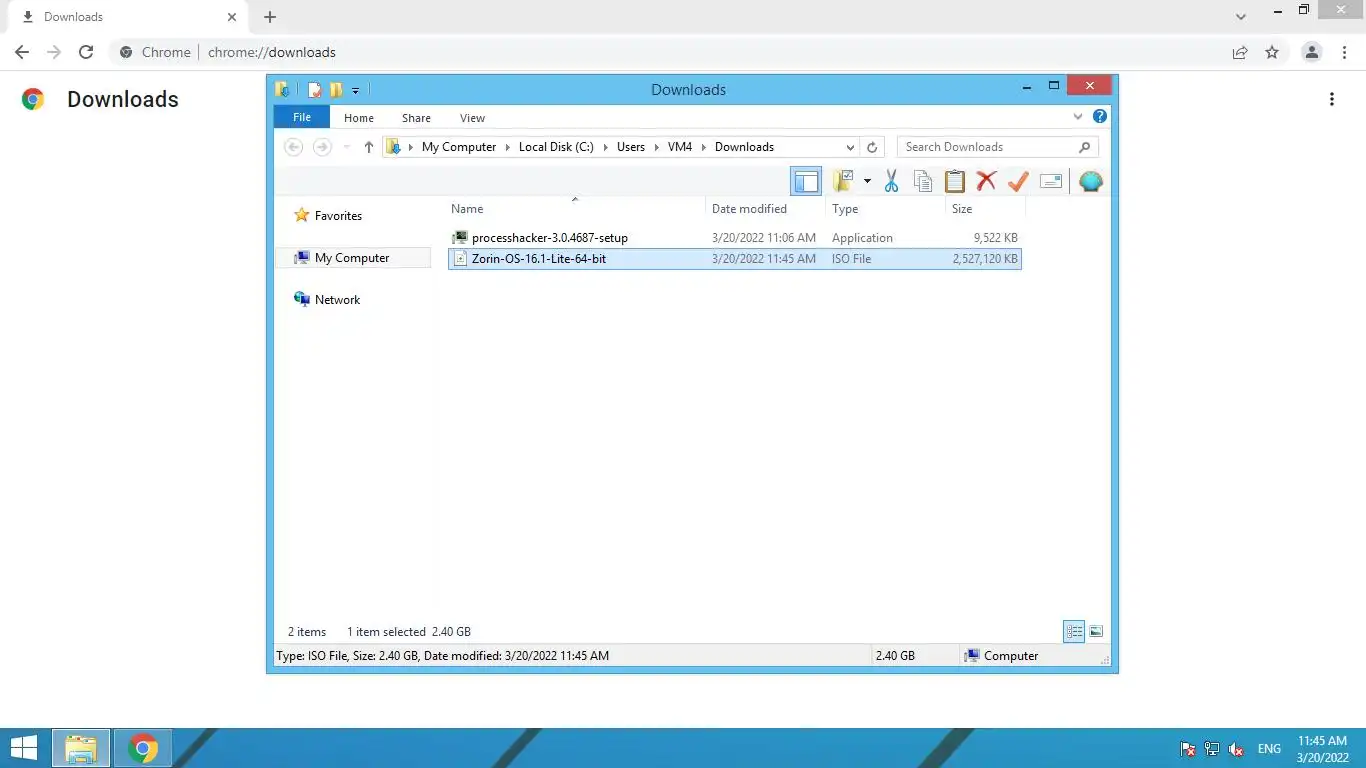
Task: Open the Home ribbon tab
Action: 359,118
